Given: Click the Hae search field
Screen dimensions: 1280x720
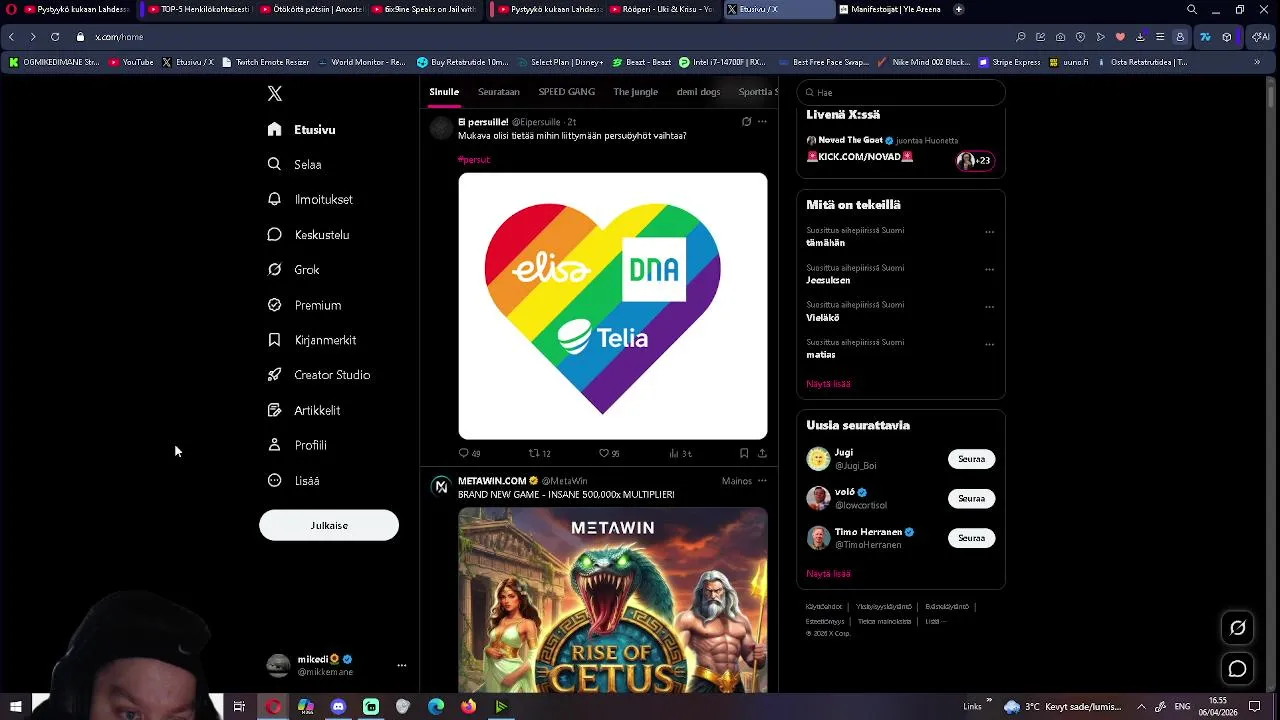Looking at the screenshot, I should tap(901, 92).
